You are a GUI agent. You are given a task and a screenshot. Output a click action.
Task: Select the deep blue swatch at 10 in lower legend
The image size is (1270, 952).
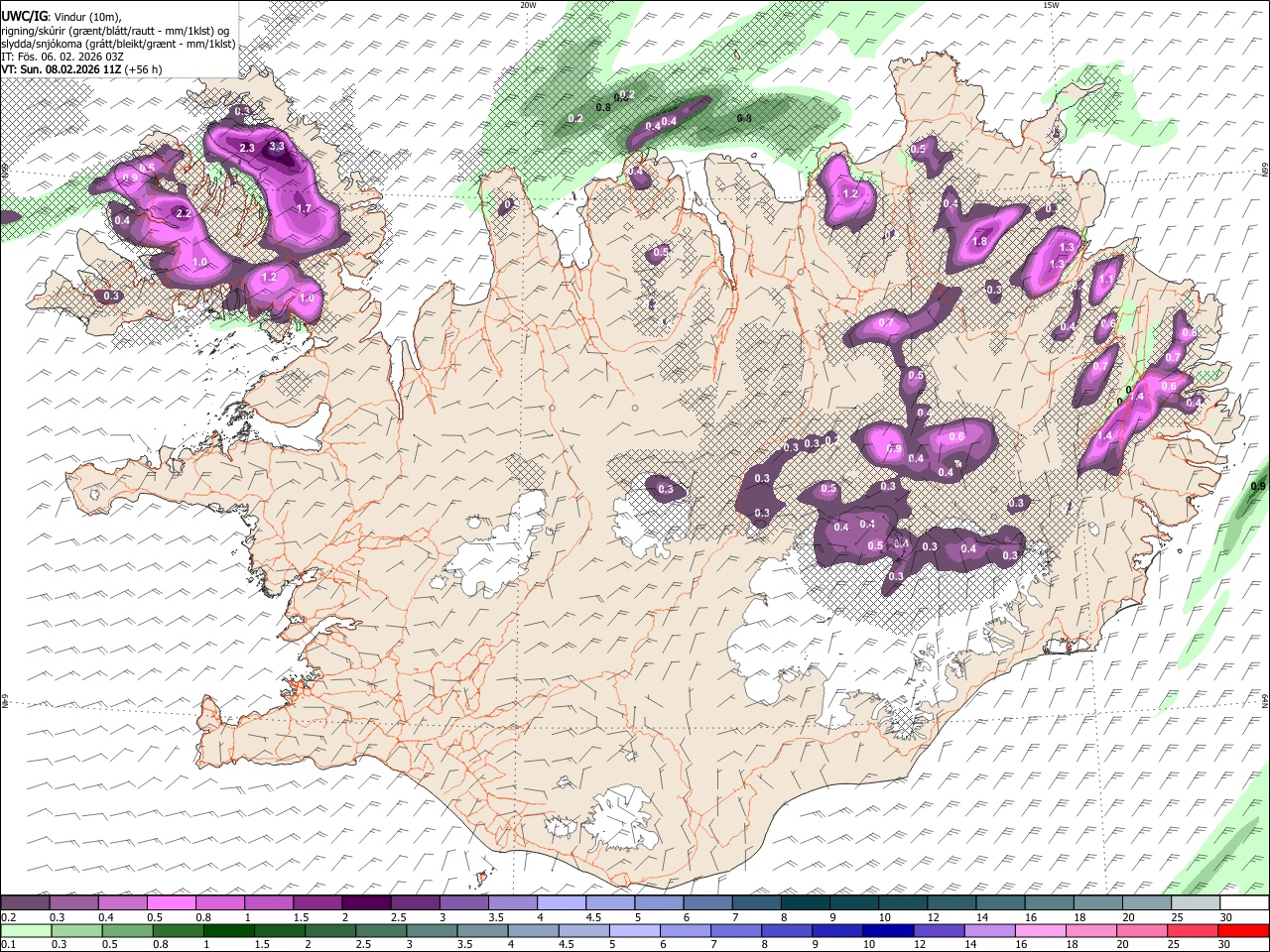[888, 931]
